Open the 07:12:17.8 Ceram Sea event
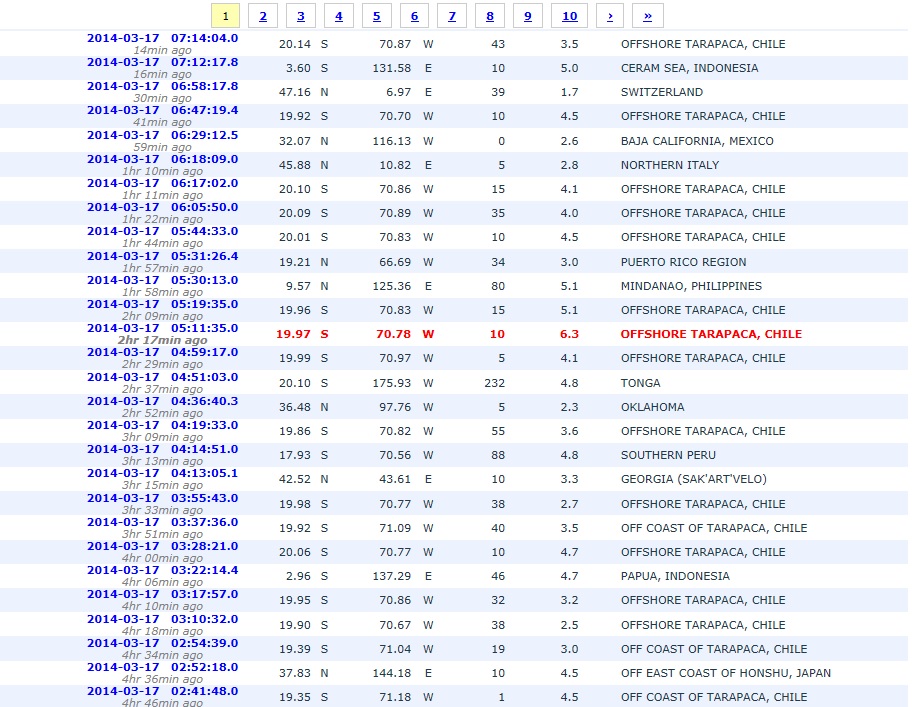912x707 pixels. 162,62
